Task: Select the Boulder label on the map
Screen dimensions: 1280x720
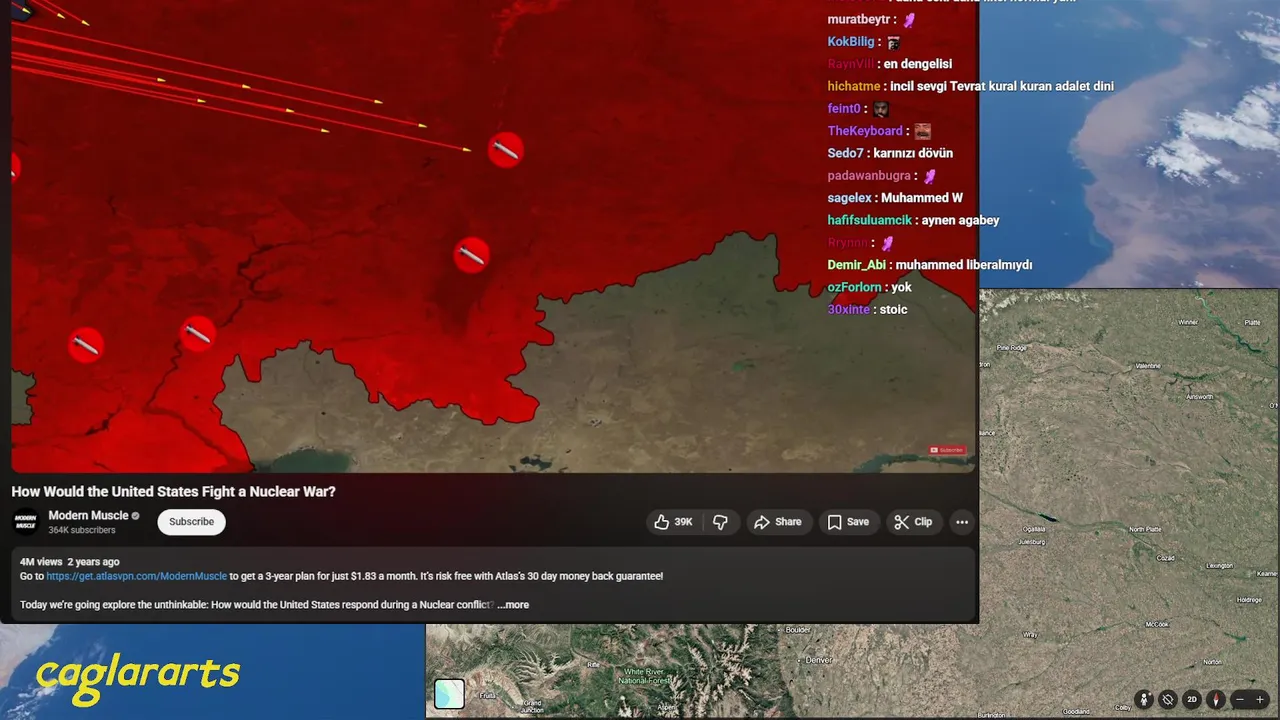Action: point(797,630)
